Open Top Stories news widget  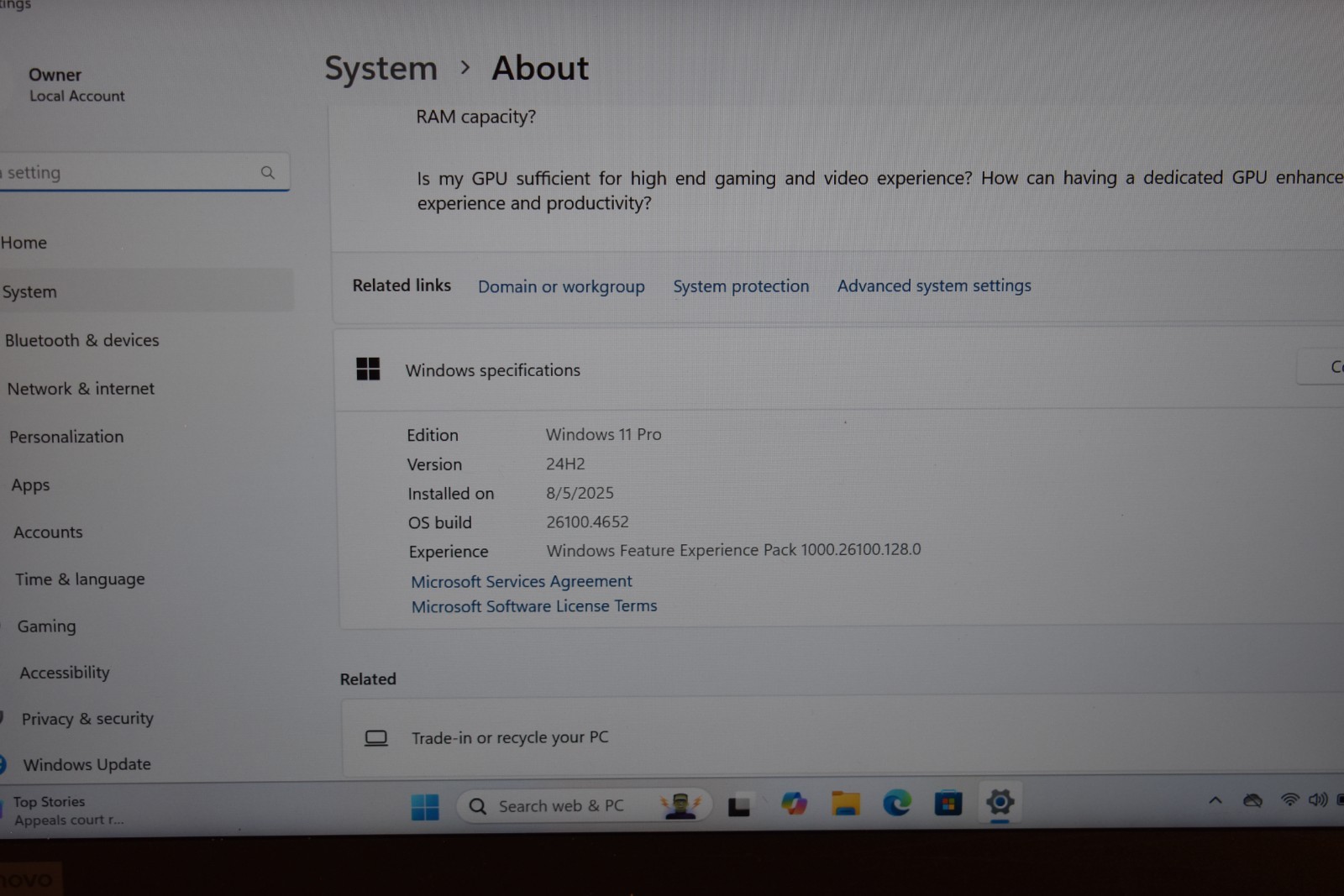click(x=63, y=810)
